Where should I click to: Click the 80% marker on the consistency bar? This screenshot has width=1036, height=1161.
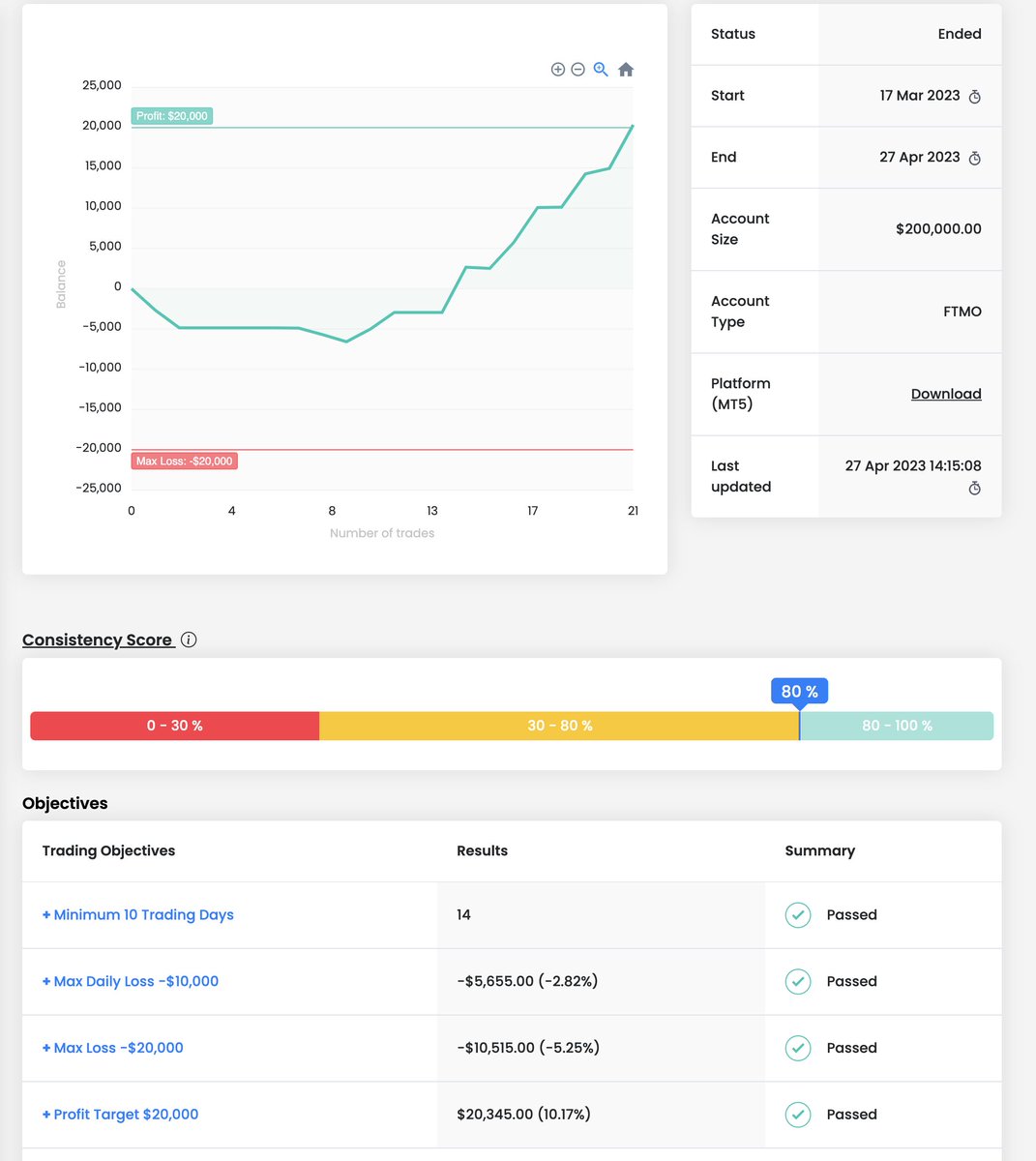pyautogui.click(x=798, y=691)
